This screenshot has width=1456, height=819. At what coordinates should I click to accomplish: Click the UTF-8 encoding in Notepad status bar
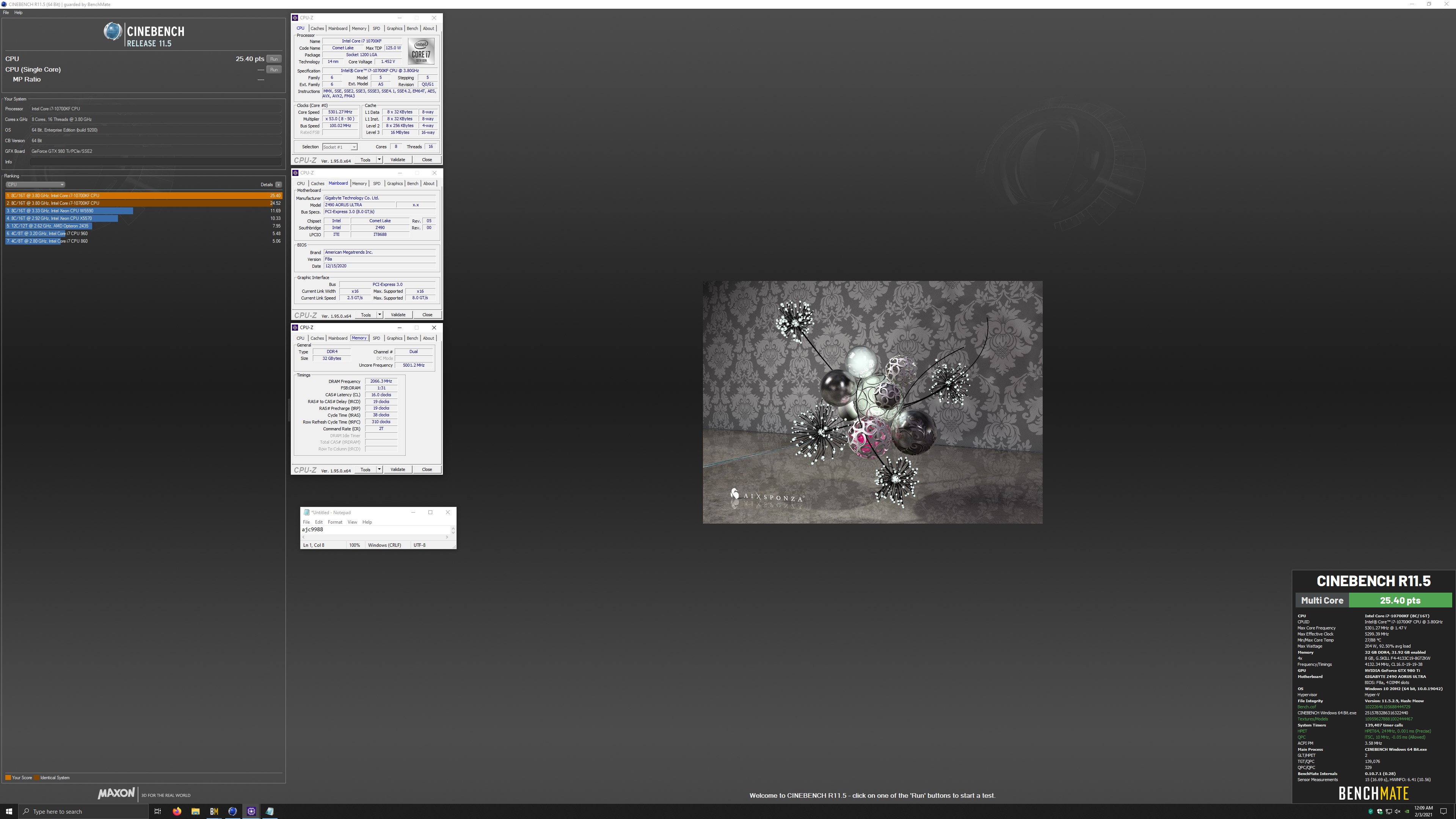[x=419, y=545]
